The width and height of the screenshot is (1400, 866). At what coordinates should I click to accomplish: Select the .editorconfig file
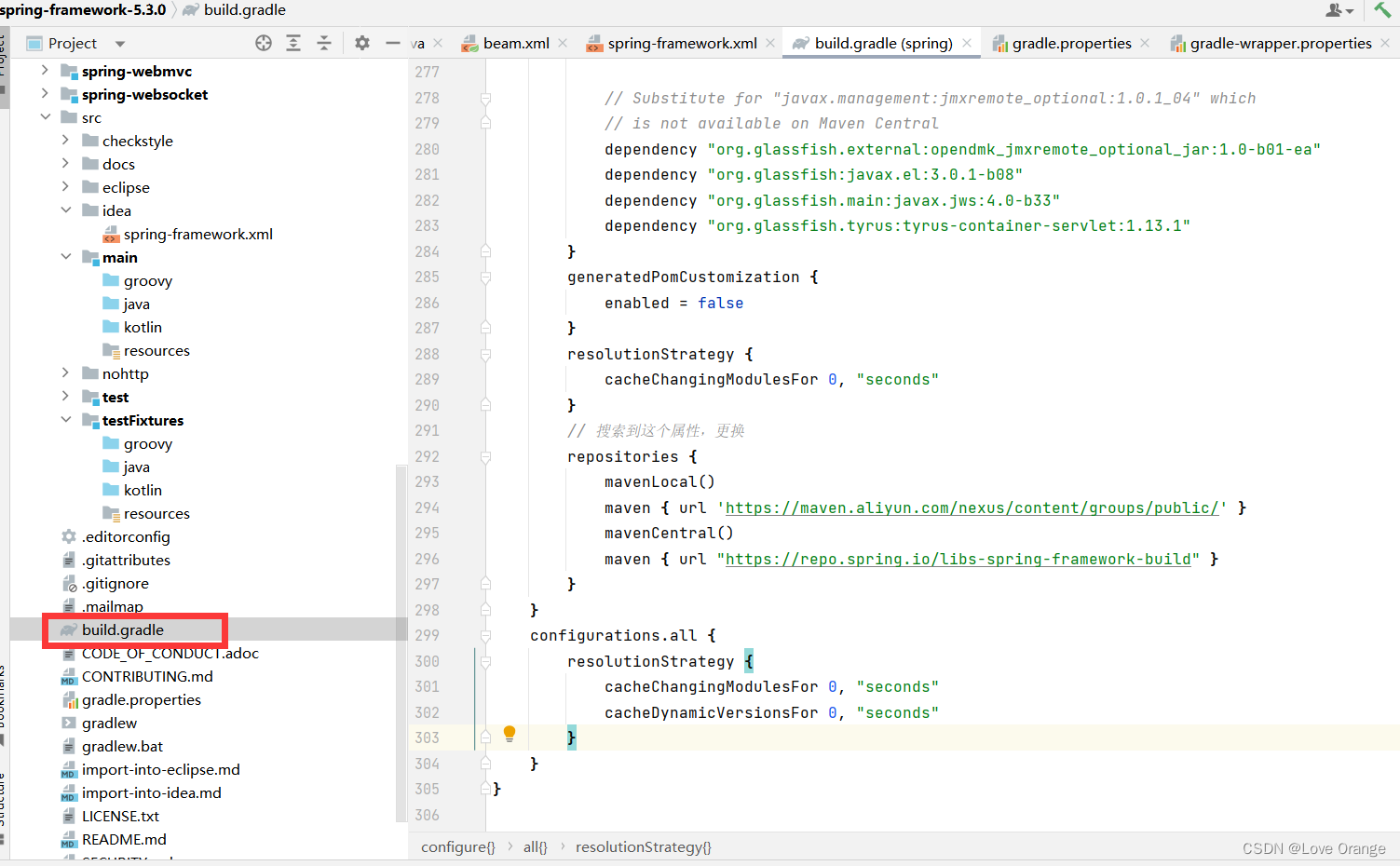point(126,536)
